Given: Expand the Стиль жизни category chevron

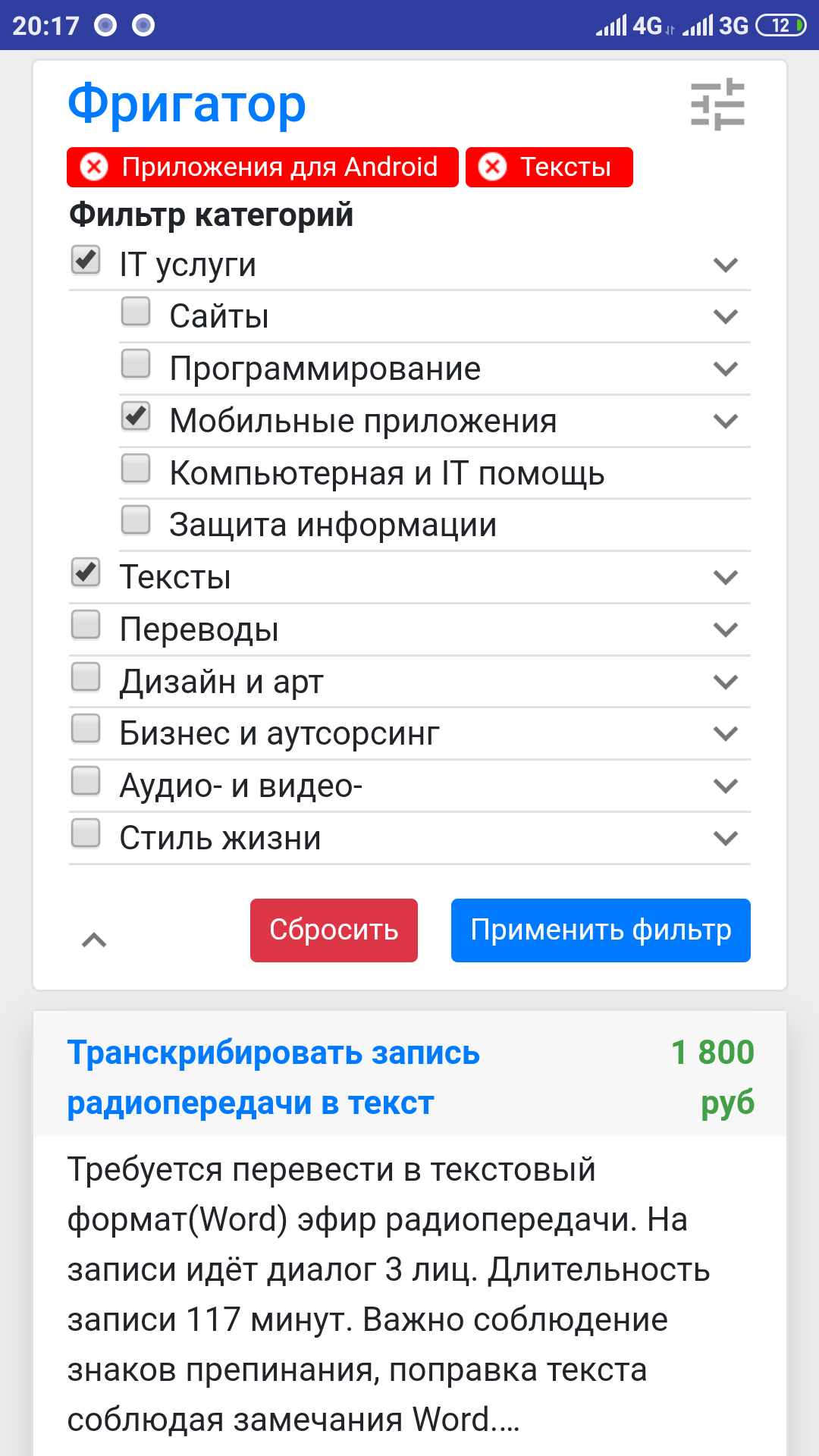Looking at the screenshot, I should pyautogui.click(x=726, y=839).
